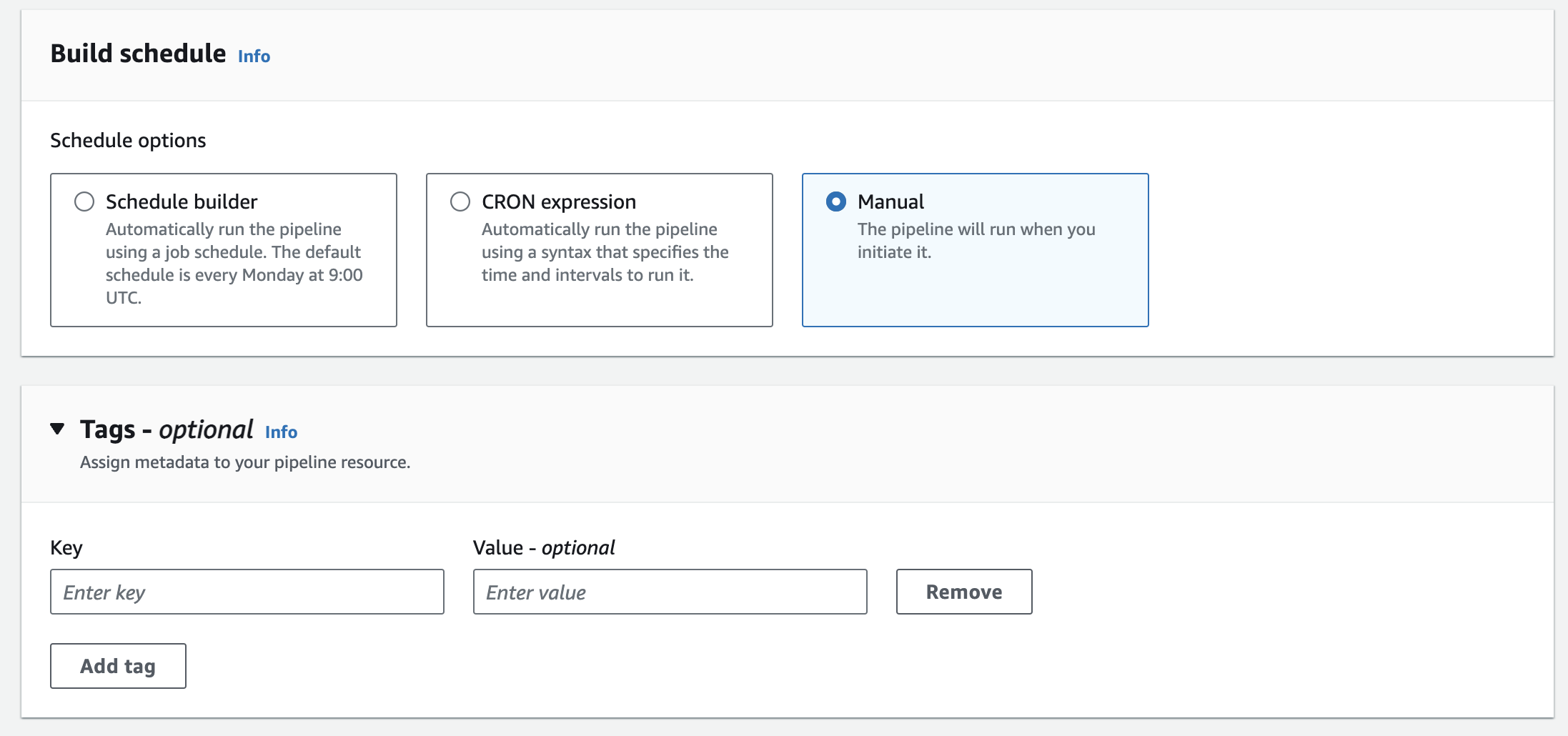Choose the CRON expression radio option
This screenshot has width=1568, height=736.
coord(460,202)
